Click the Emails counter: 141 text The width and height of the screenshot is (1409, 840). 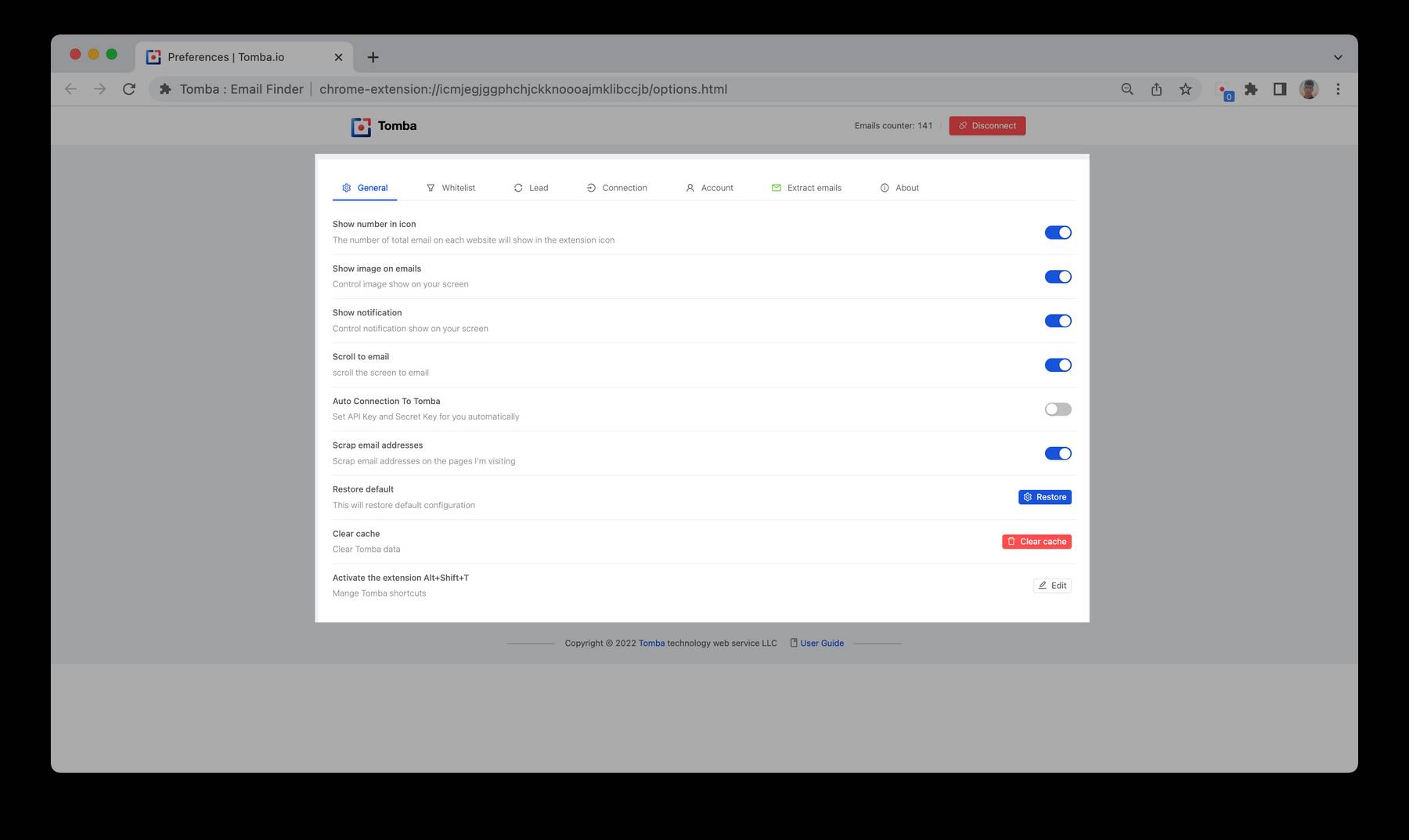[893, 126]
